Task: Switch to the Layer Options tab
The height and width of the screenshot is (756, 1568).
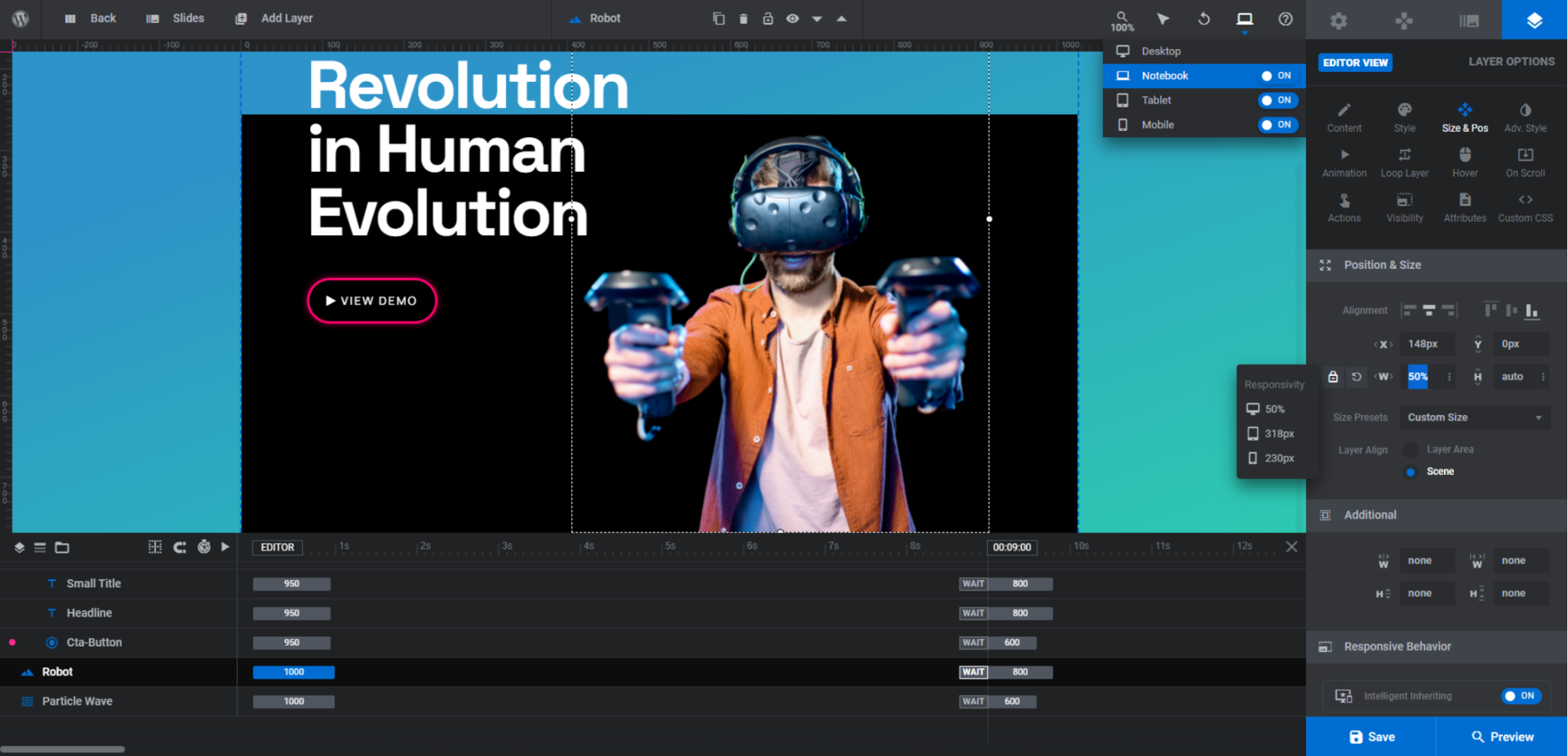Action: [x=1511, y=61]
